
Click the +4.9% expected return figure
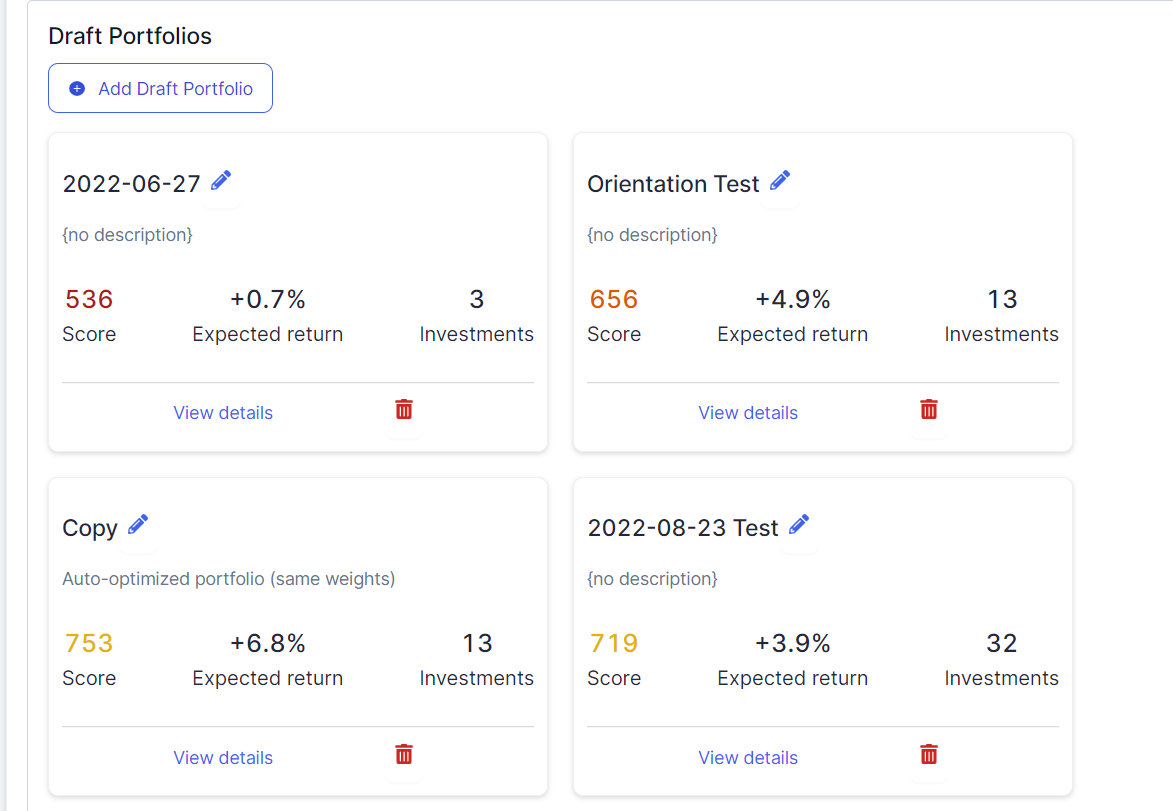[x=793, y=299]
